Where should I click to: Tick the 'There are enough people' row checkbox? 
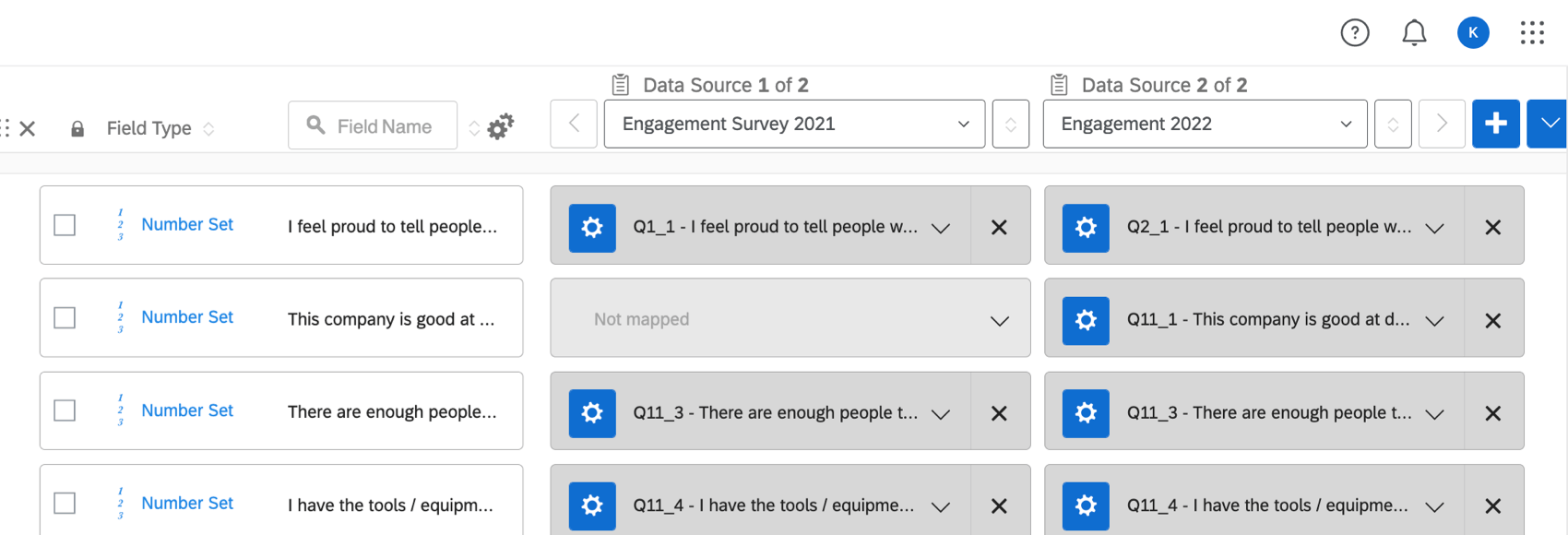[65, 410]
